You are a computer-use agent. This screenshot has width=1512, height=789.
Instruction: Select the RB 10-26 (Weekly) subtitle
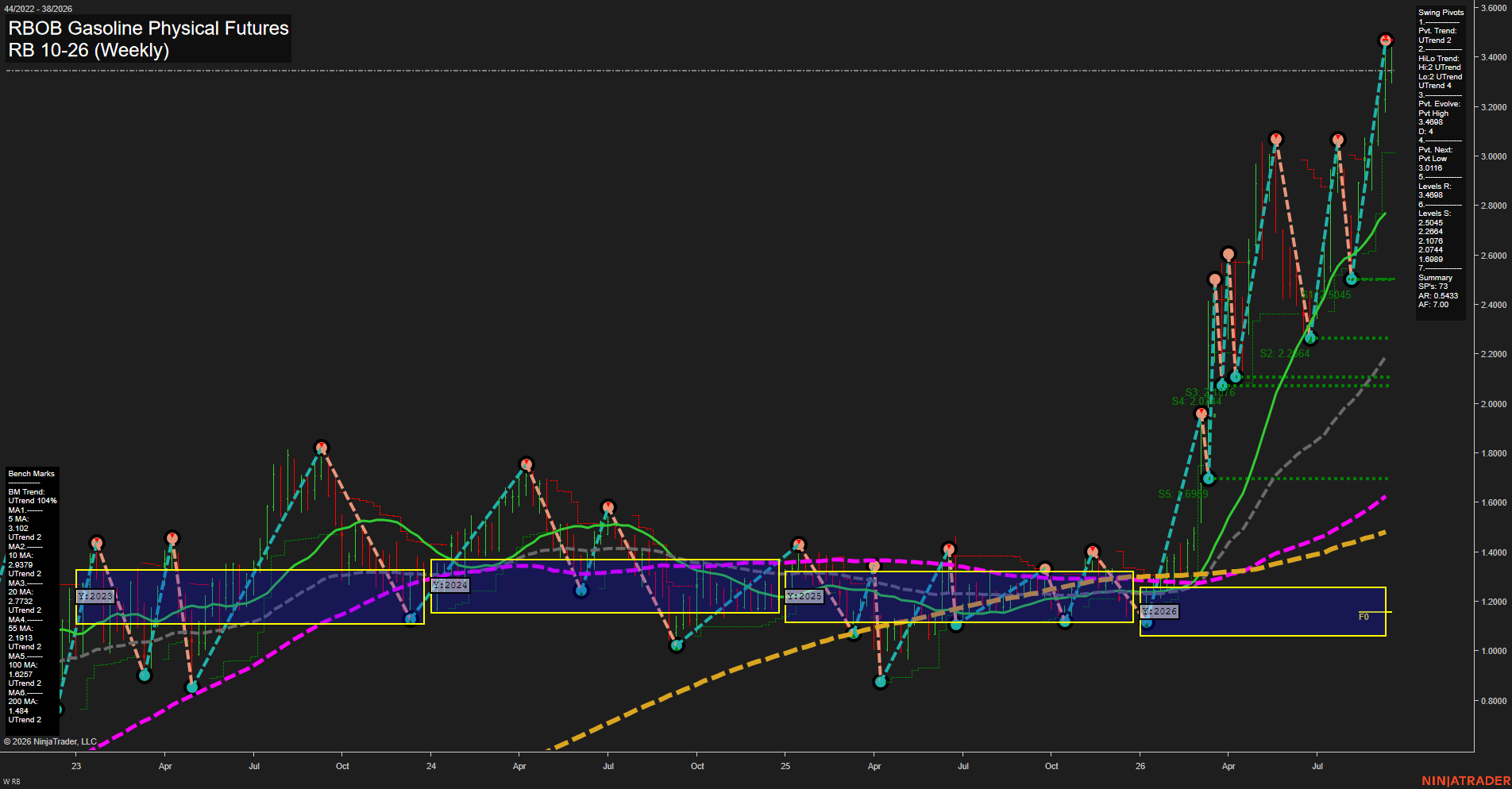point(89,50)
